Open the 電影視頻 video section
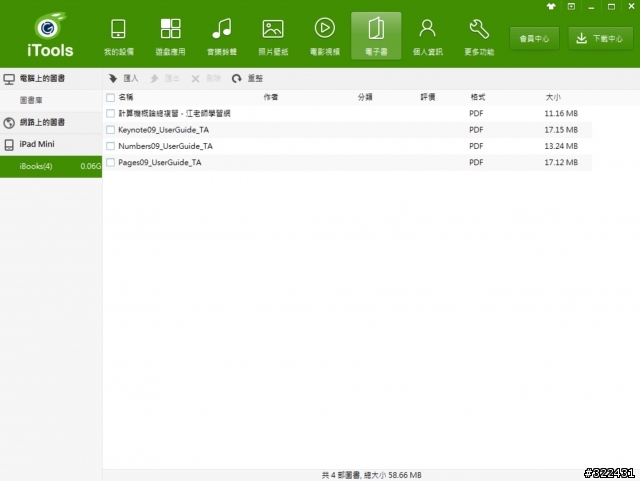Image resolution: width=640 pixels, height=481 pixels. [324, 37]
